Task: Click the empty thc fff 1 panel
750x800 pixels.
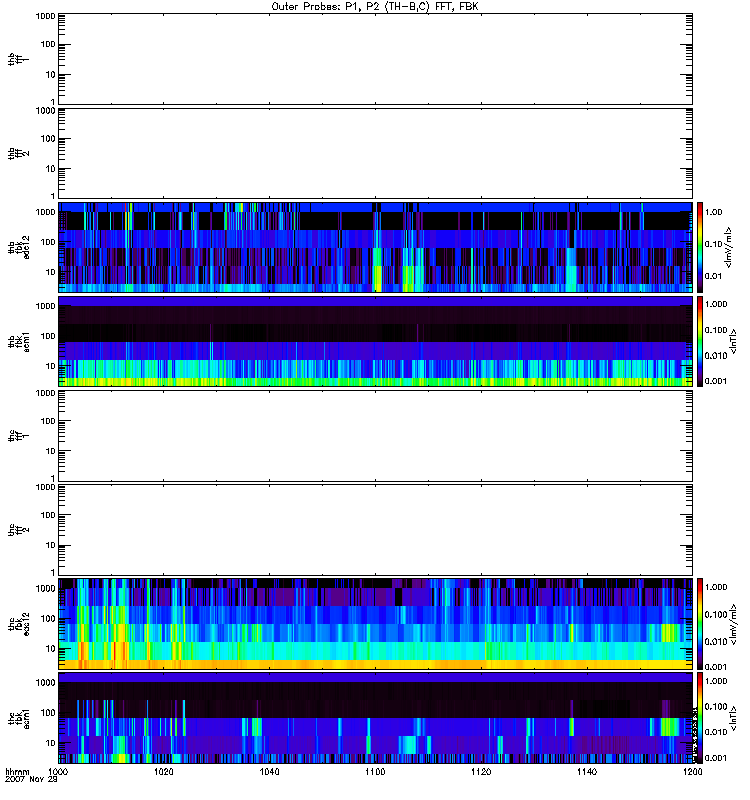Action: [x=375, y=435]
